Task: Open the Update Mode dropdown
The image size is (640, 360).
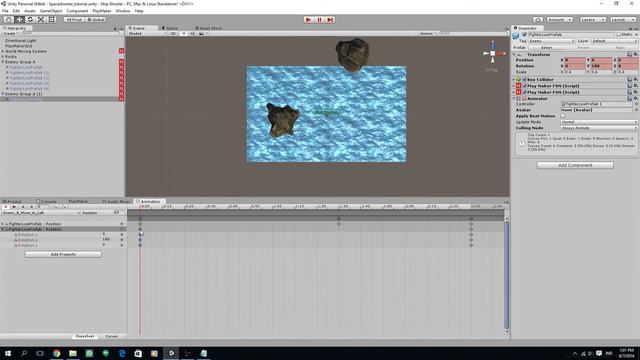Action: pos(599,122)
